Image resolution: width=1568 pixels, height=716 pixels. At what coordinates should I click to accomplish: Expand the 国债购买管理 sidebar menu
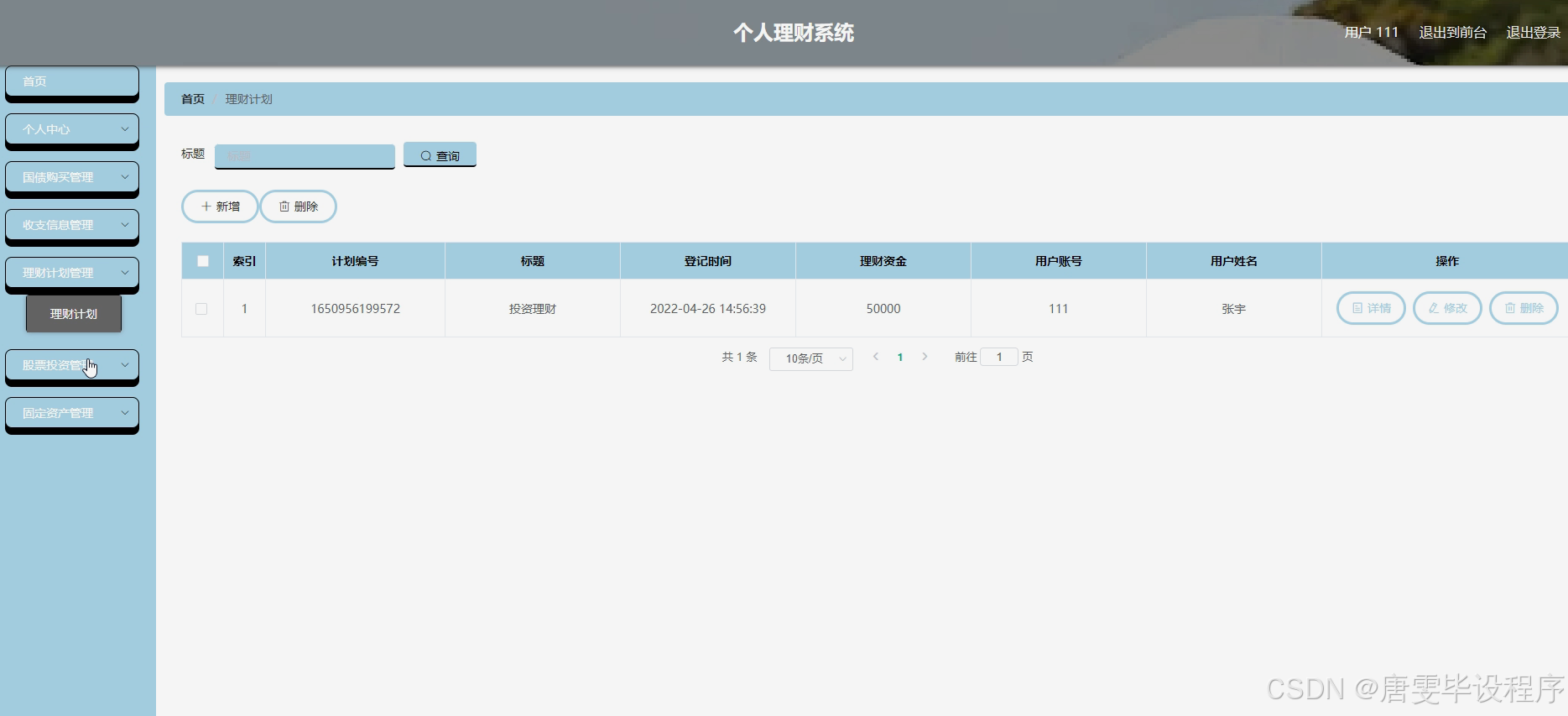[72, 177]
